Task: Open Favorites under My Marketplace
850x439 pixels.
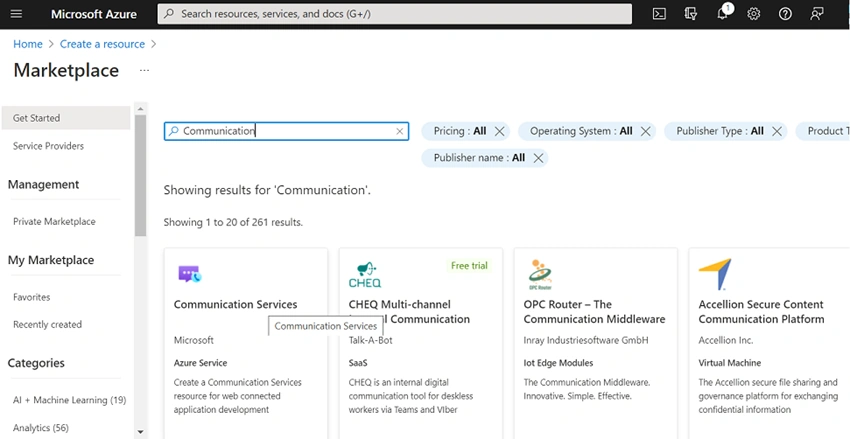Action: [31, 297]
